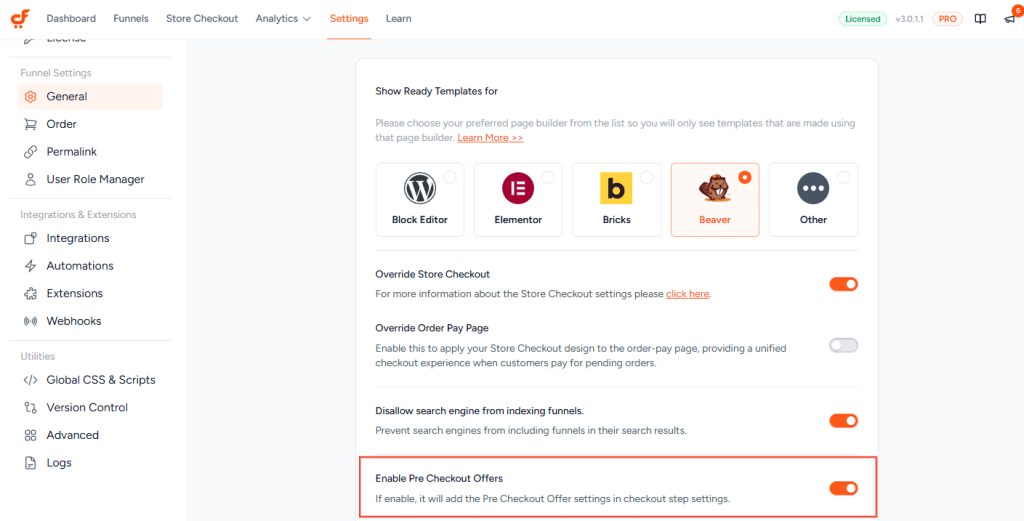This screenshot has width=1024, height=521.
Task: Click the Automations lightning bolt icon
Action: pyautogui.click(x=30, y=266)
